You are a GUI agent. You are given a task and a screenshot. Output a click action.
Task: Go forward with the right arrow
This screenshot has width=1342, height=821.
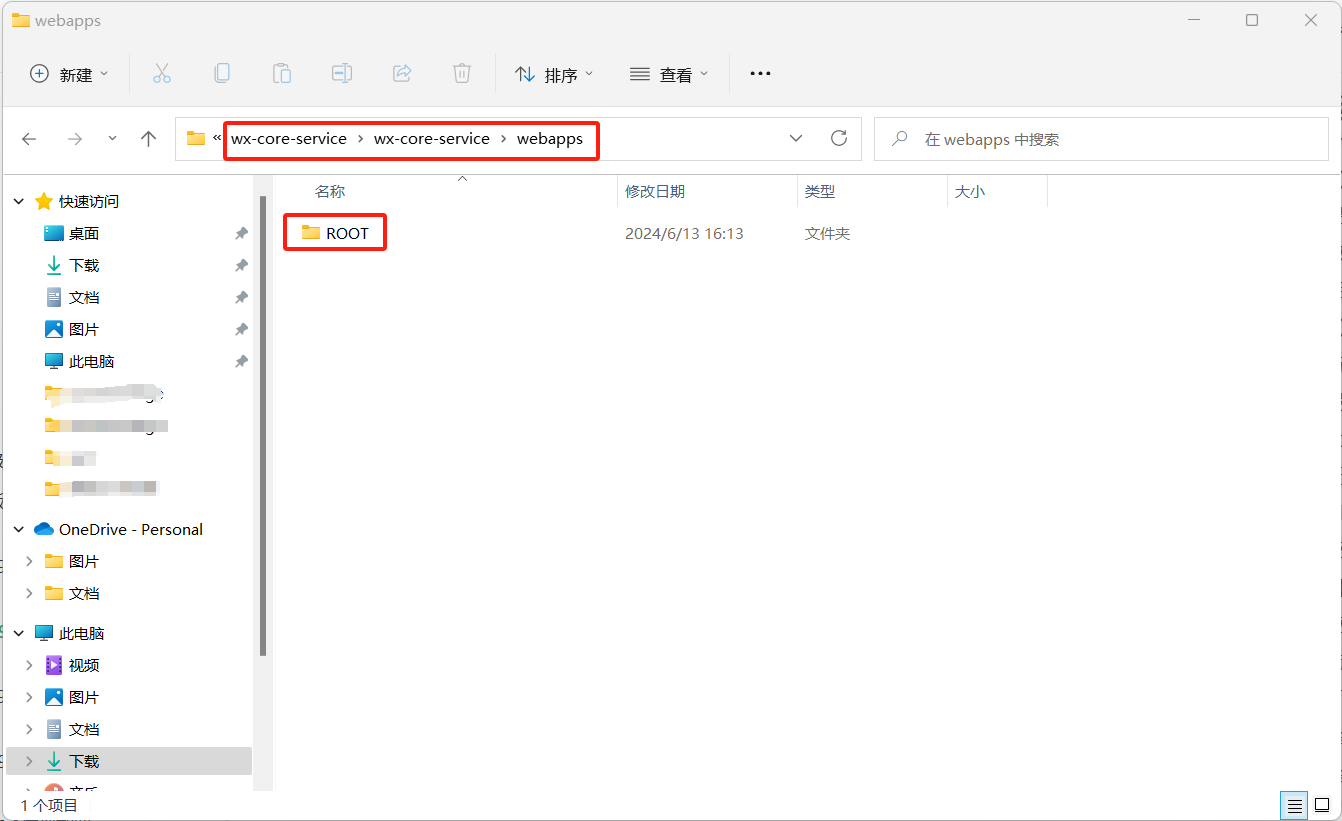tap(74, 139)
